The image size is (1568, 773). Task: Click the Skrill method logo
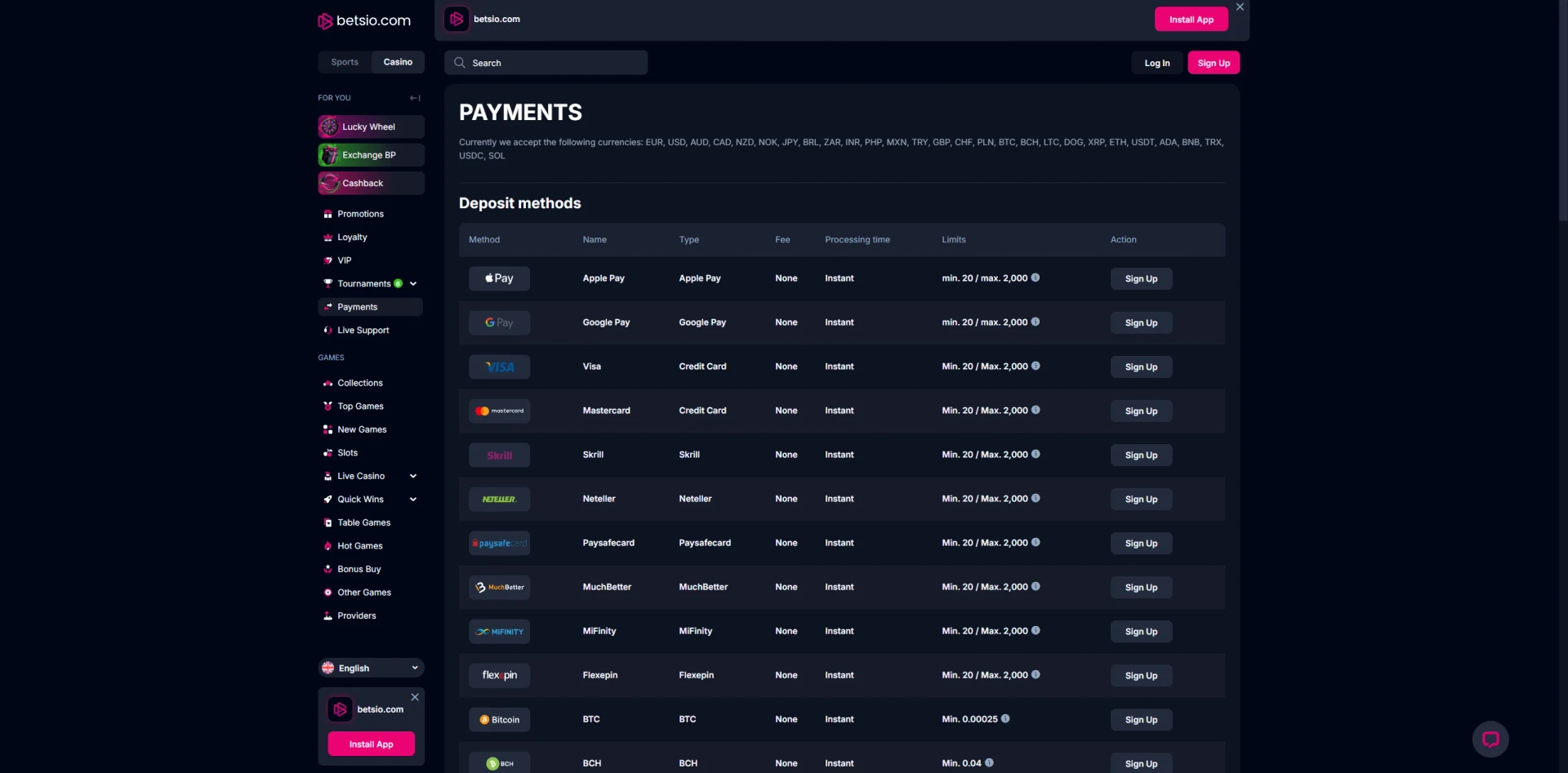click(x=499, y=455)
